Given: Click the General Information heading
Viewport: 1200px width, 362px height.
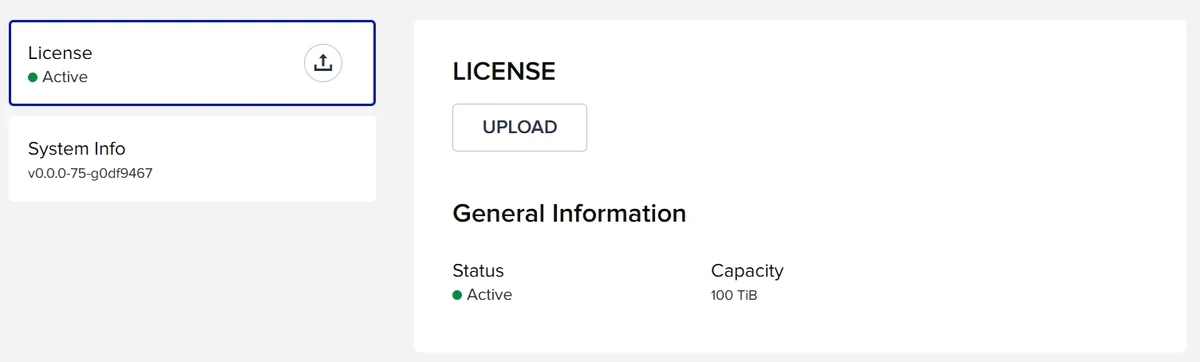Looking at the screenshot, I should tap(569, 213).
